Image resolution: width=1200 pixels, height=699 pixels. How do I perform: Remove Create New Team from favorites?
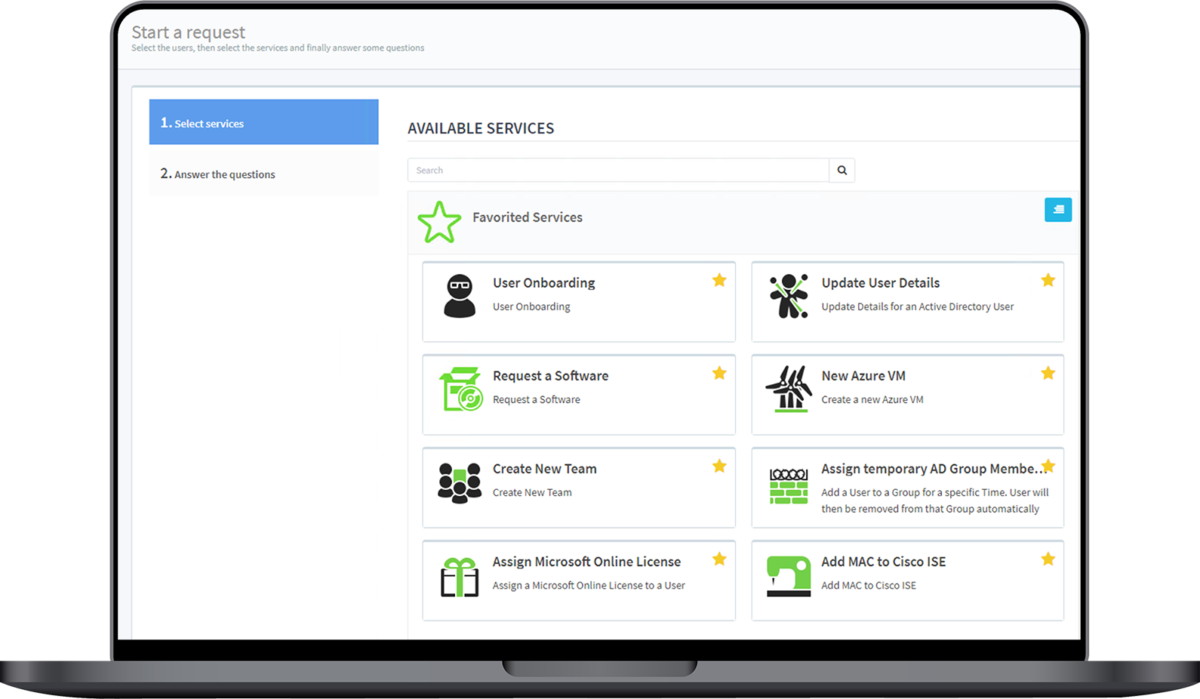[x=719, y=466]
